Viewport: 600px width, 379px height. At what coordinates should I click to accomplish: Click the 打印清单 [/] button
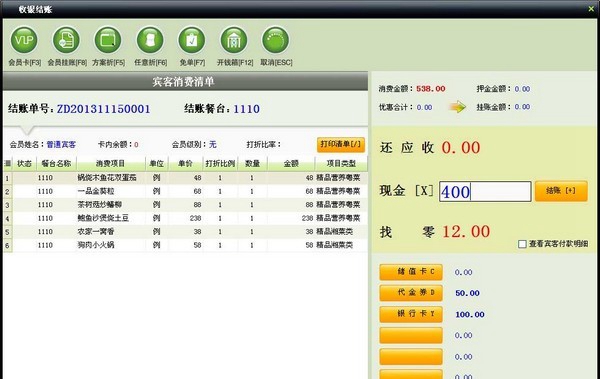(341, 145)
